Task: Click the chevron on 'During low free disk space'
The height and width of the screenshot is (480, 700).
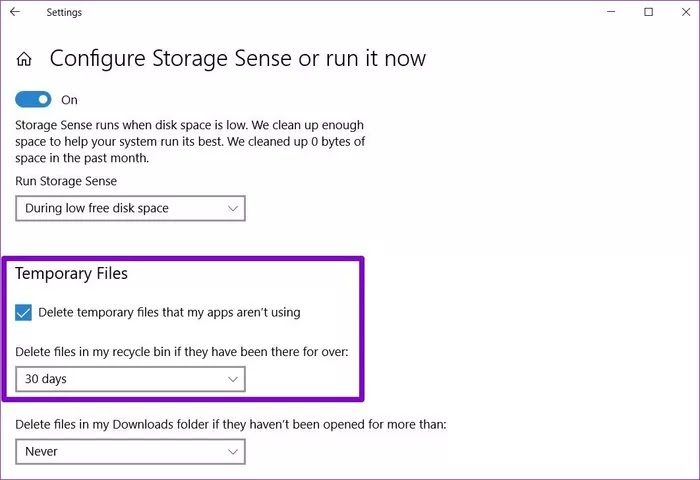Action: (233, 208)
